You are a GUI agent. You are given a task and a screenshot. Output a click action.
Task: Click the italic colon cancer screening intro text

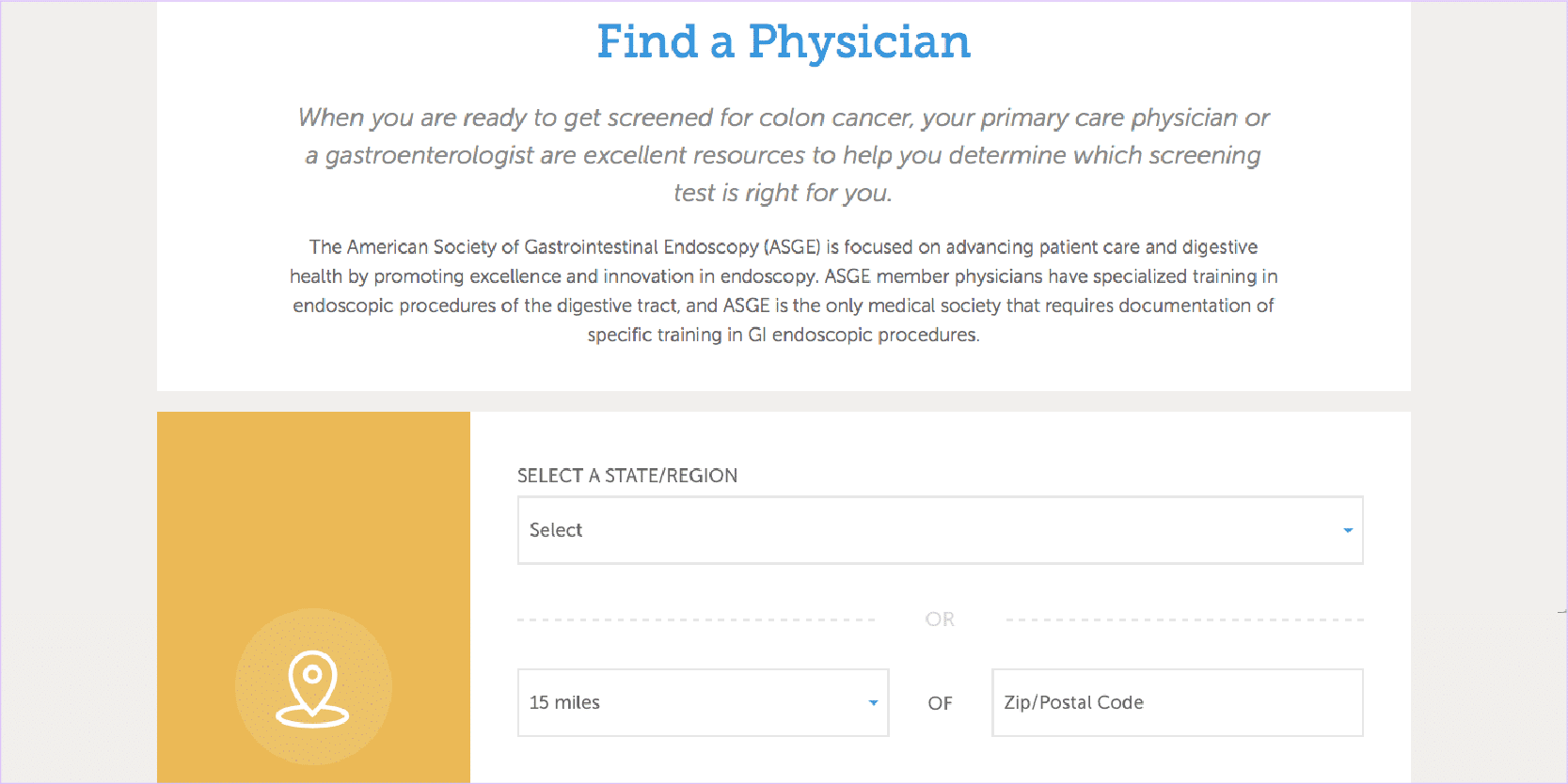pos(784,155)
